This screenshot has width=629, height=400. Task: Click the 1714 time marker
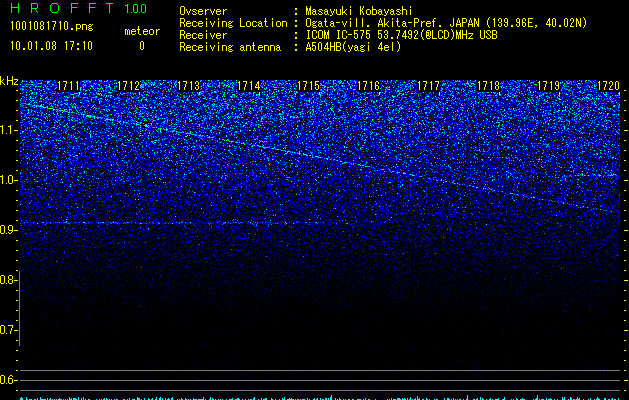(248, 86)
